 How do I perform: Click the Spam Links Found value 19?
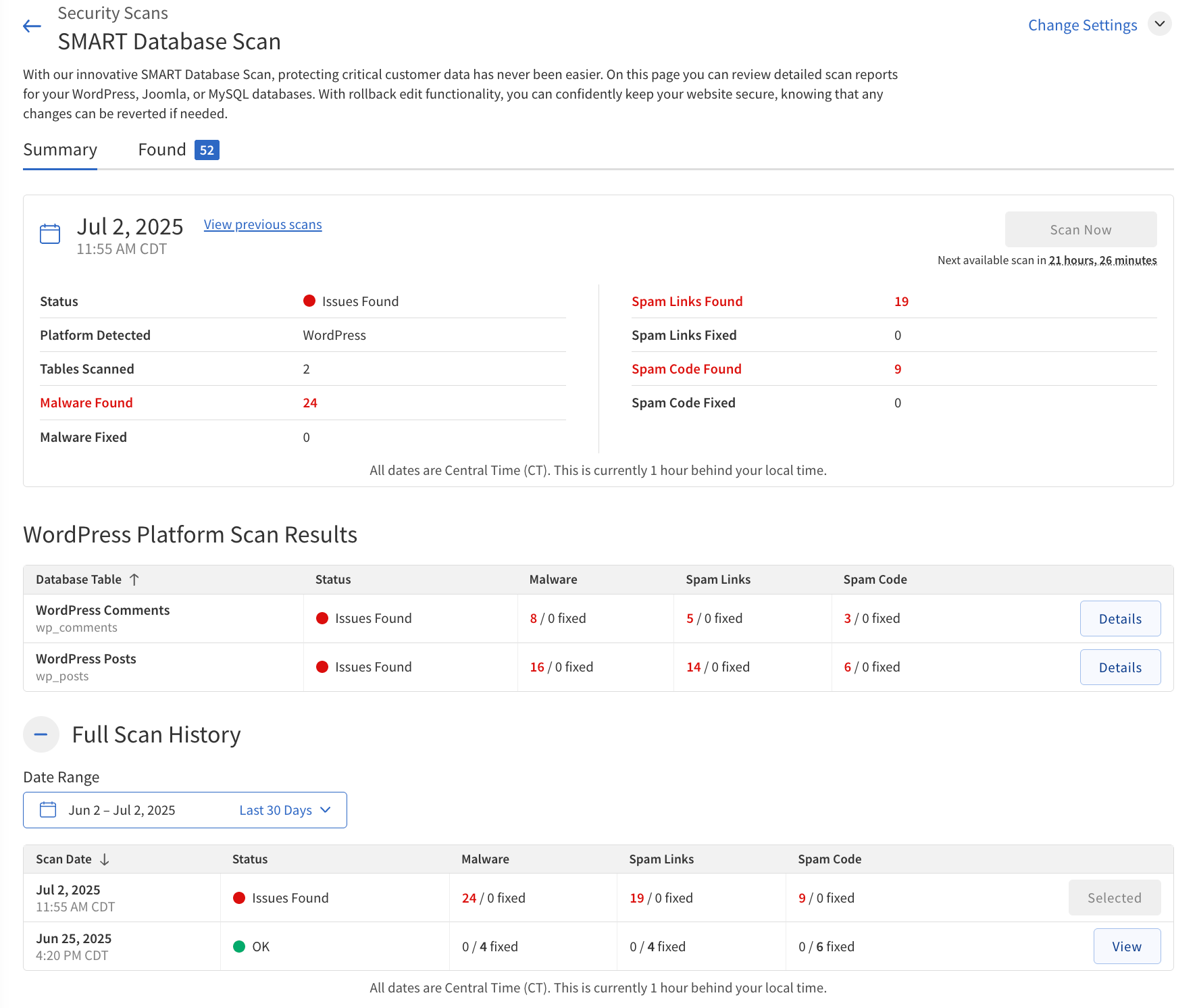coord(901,301)
